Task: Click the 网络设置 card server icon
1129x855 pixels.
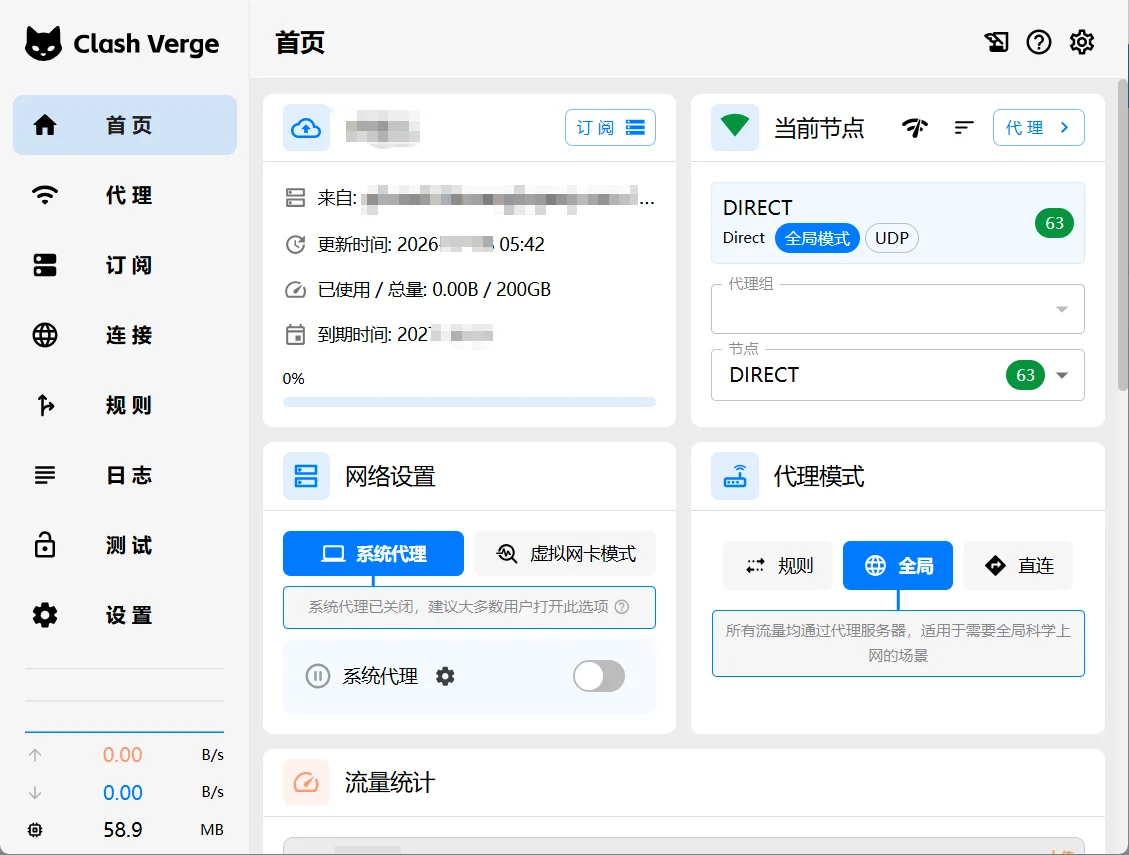Action: point(306,476)
